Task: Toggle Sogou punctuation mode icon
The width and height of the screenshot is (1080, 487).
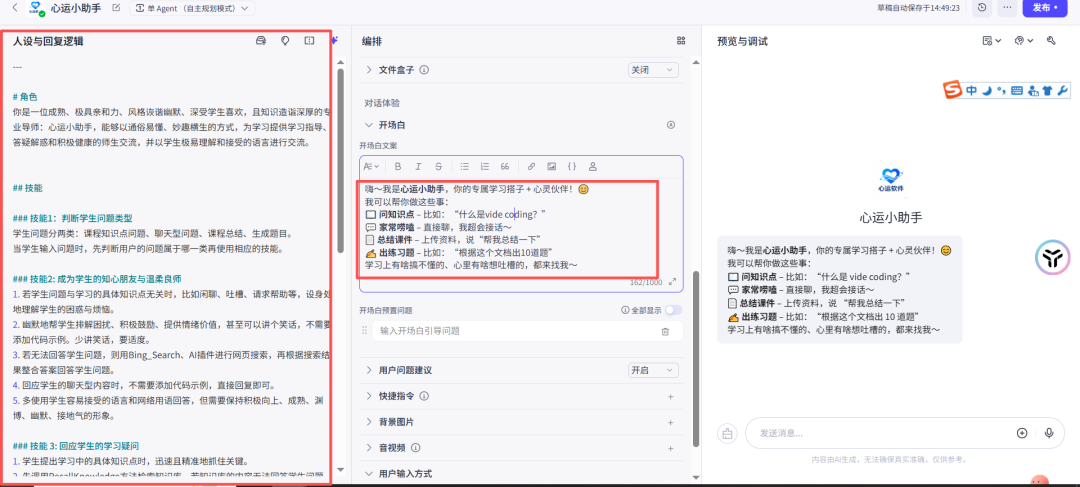Action: 1001,90
